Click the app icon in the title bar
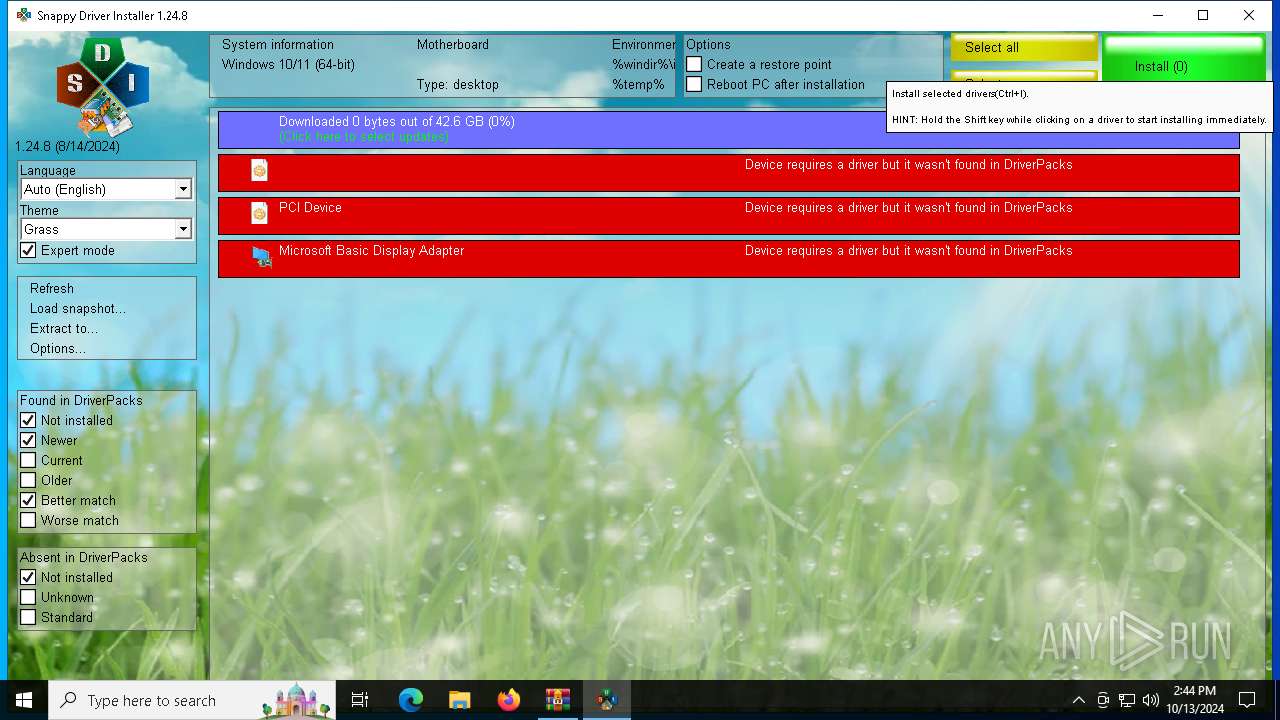The height and width of the screenshot is (720, 1280). point(24,15)
